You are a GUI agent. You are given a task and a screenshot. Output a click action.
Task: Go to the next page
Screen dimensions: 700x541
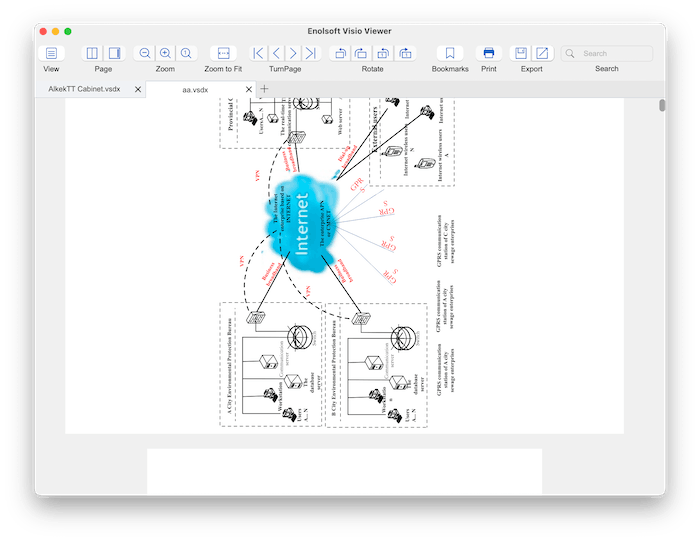click(293, 53)
